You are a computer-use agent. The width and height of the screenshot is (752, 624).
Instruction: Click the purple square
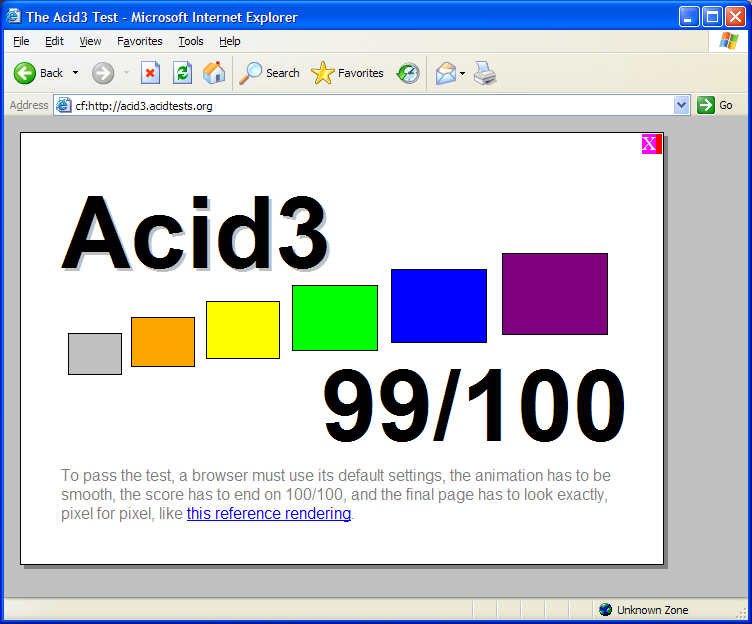(555, 294)
